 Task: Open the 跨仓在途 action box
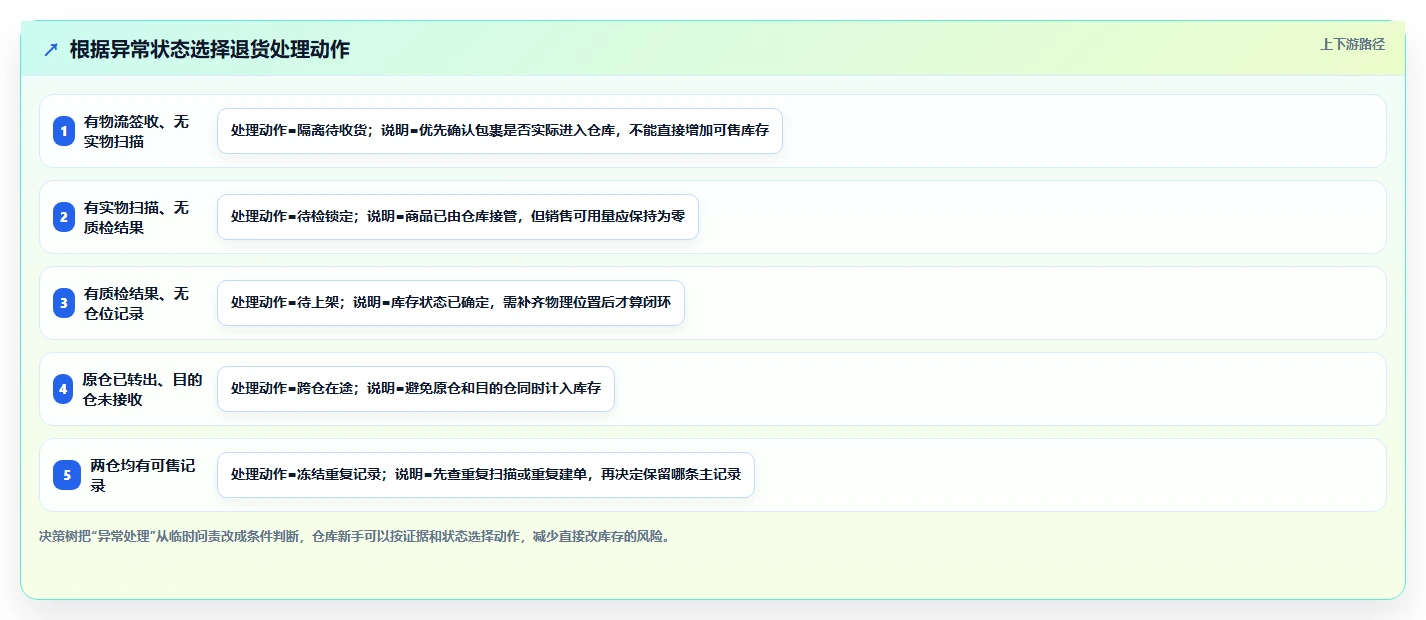click(416, 389)
